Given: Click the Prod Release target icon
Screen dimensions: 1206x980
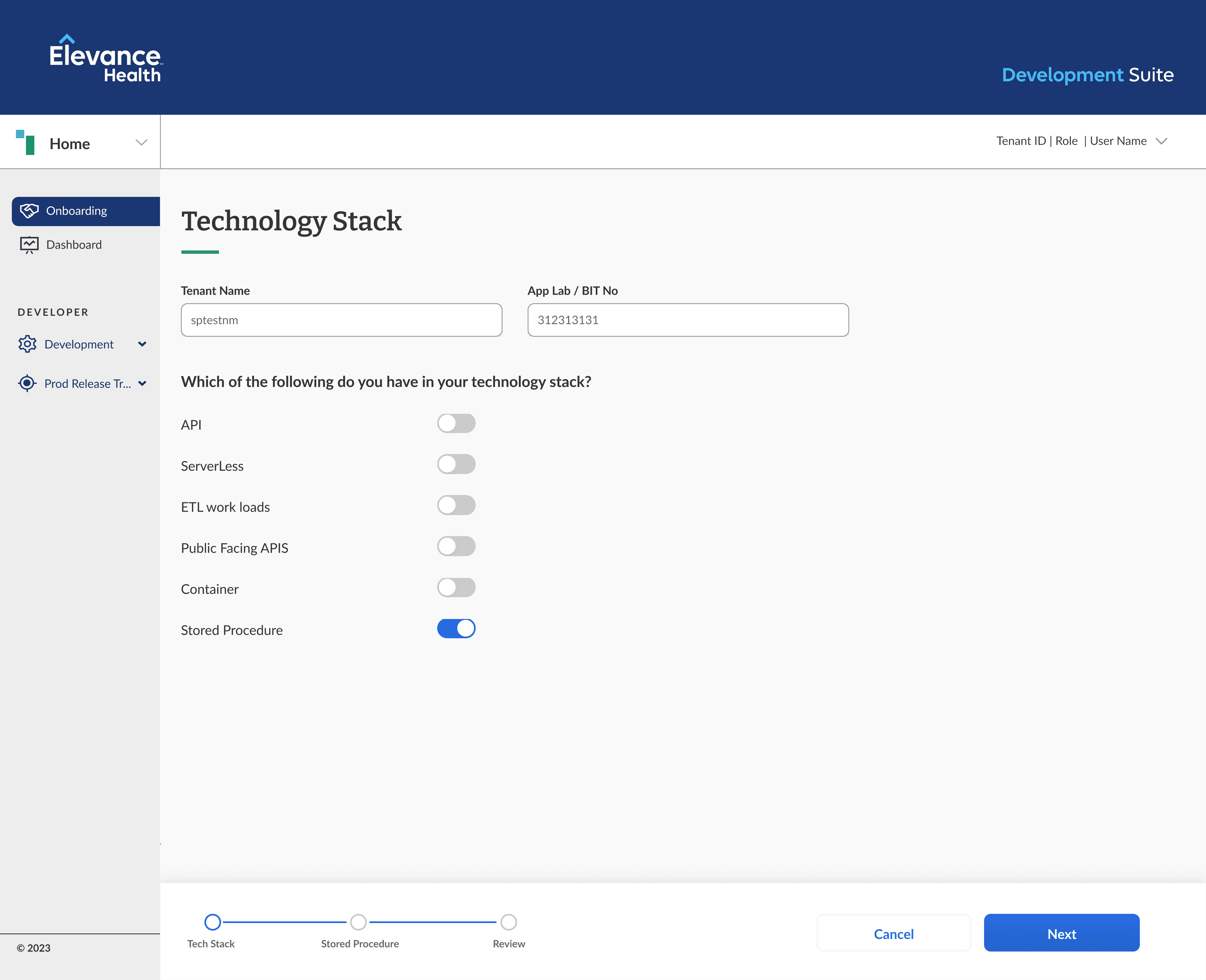Looking at the screenshot, I should 27,384.
